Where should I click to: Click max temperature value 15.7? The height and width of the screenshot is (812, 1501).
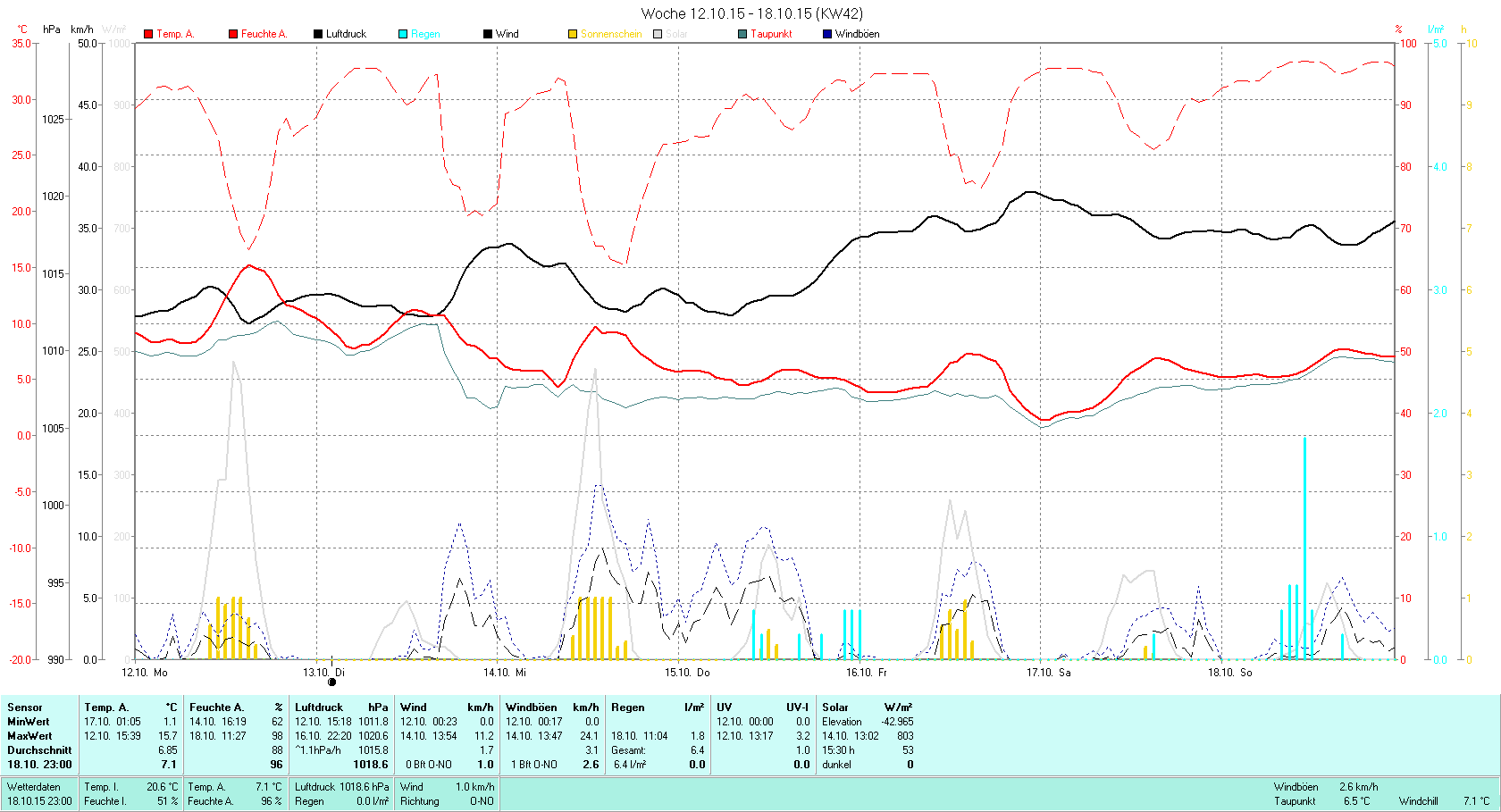(168, 736)
